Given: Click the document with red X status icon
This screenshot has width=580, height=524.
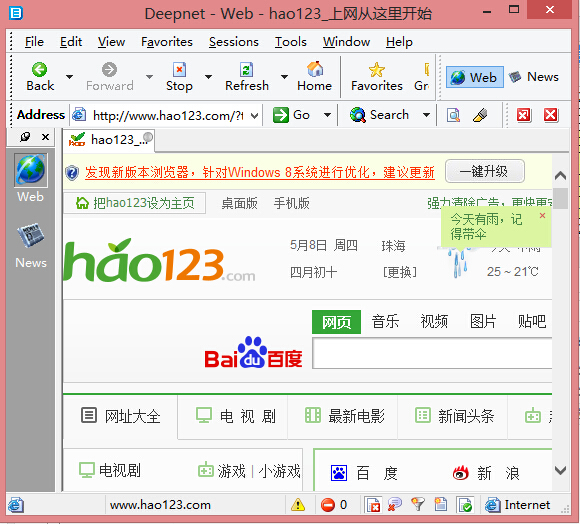Looking at the screenshot, I should [373, 505].
